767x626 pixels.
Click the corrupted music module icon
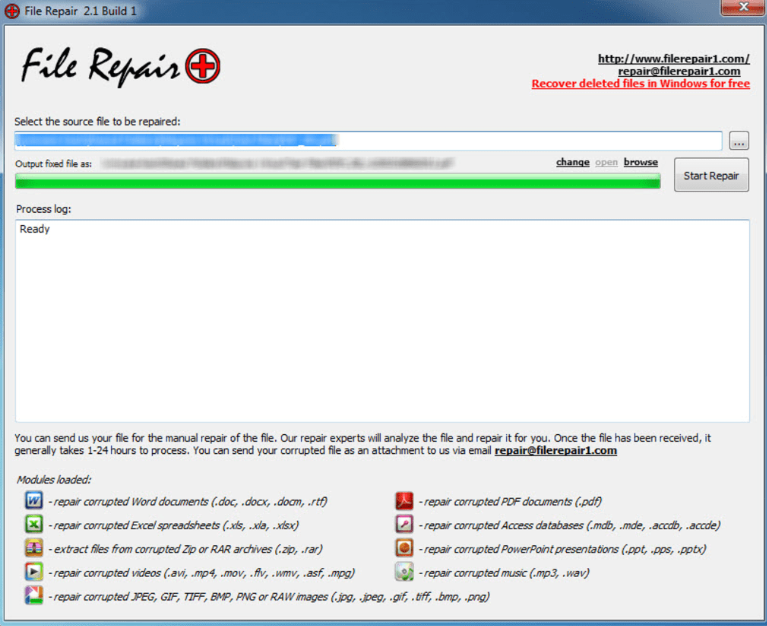pyautogui.click(x=405, y=571)
